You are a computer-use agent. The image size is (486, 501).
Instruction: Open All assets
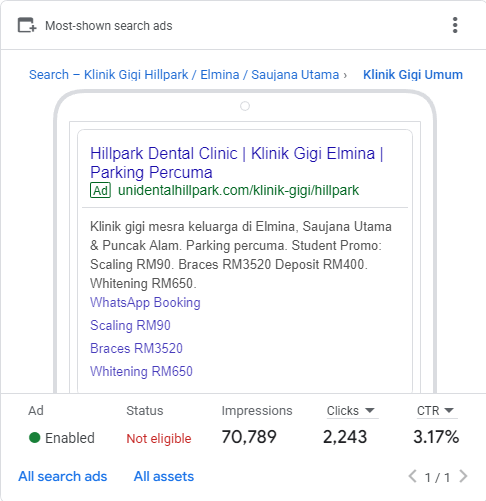click(x=164, y=476)
